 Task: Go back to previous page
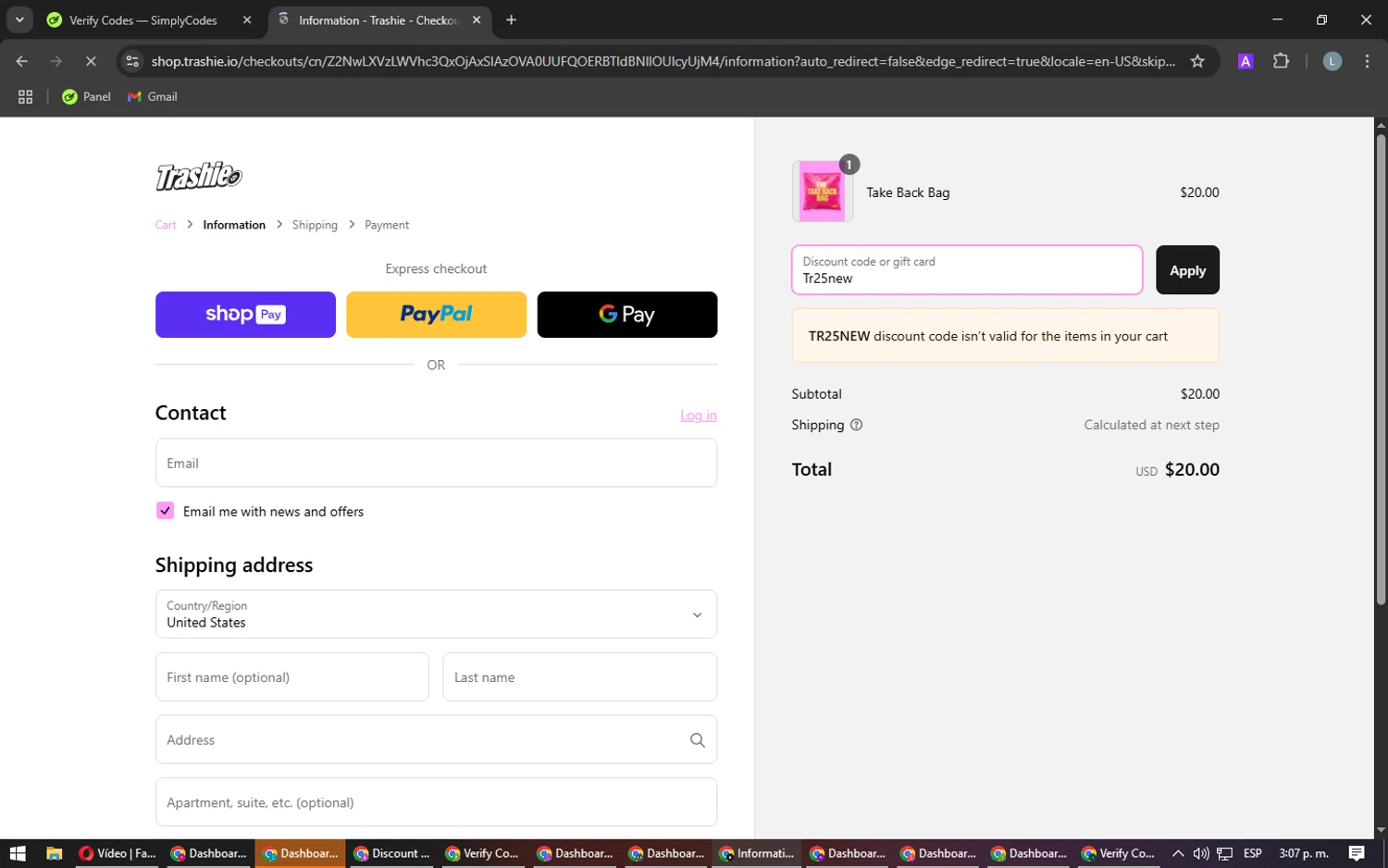[x=22, y=61]
